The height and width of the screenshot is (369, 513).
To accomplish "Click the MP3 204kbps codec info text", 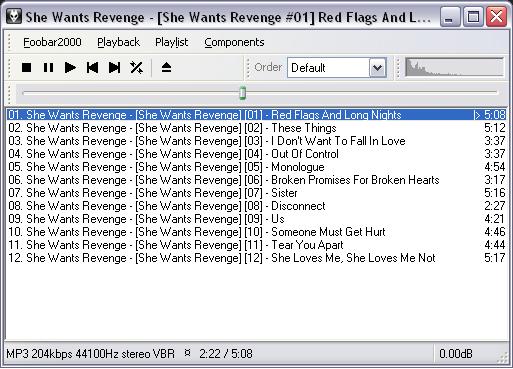I will [x=90, y=354].
